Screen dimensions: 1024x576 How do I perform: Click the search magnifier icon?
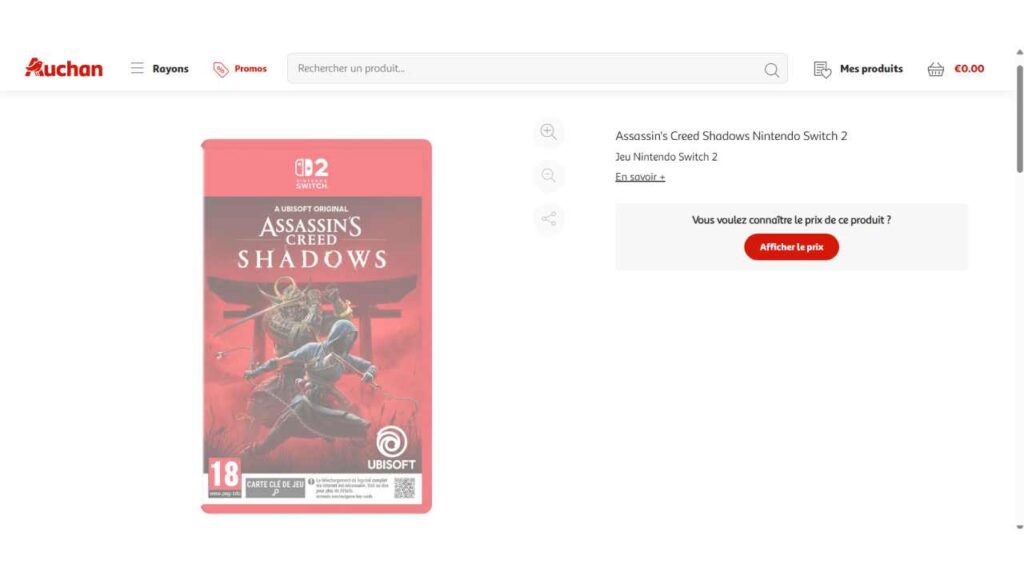point(771,69)
